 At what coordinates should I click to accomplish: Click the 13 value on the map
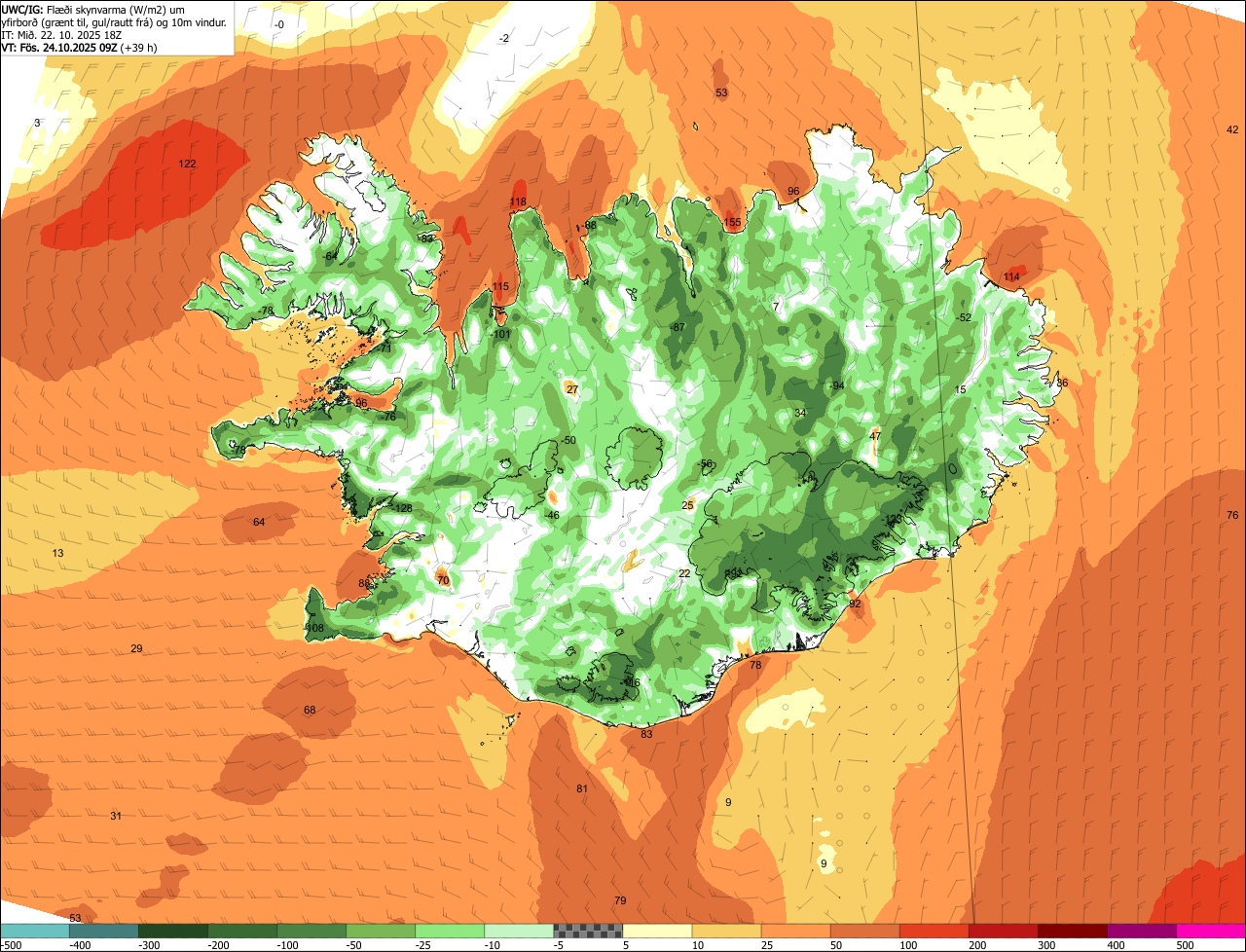pyautogui.click(x=57, y=553)
